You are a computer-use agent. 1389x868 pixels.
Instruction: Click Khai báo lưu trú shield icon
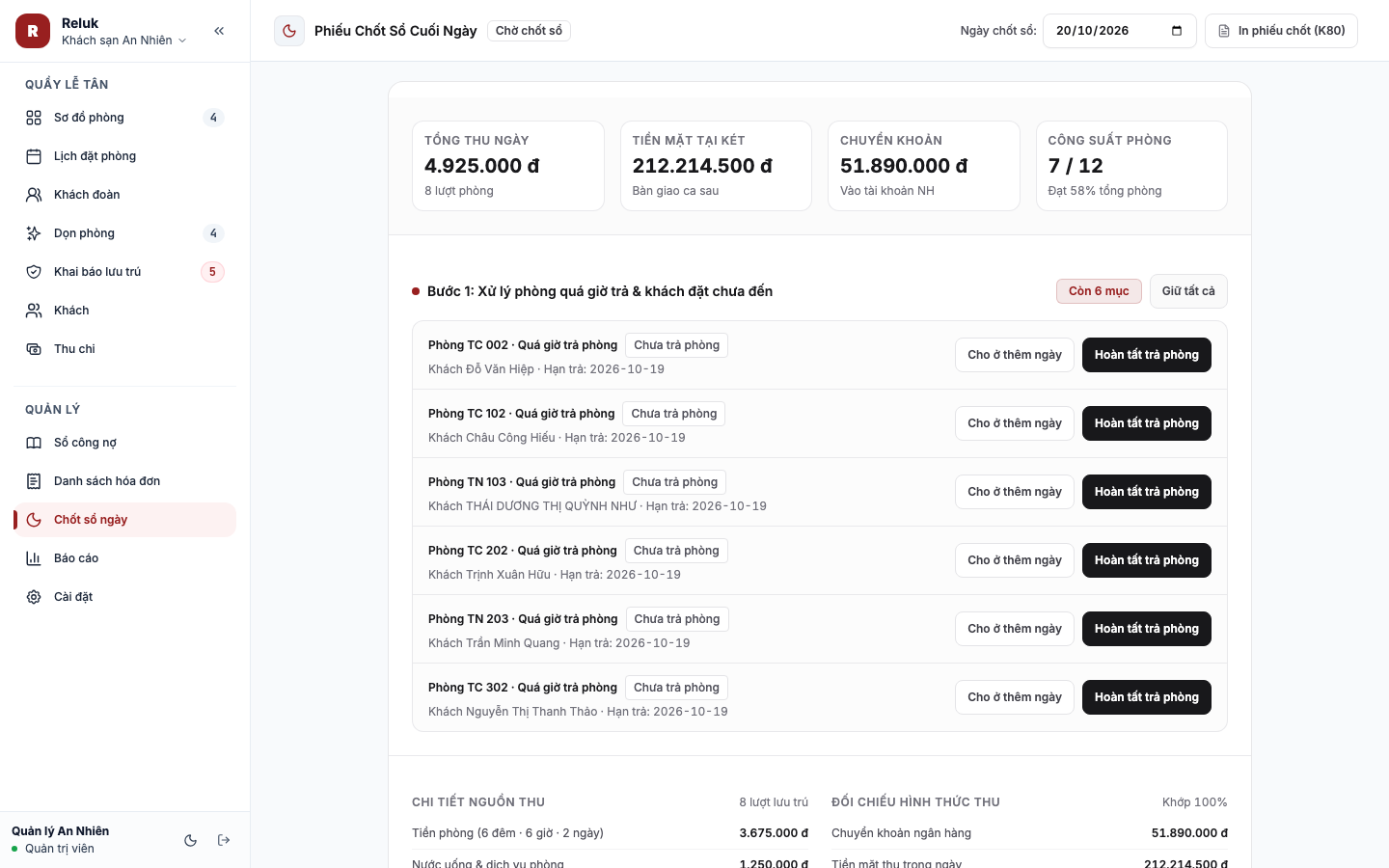(x=34, y=272)
